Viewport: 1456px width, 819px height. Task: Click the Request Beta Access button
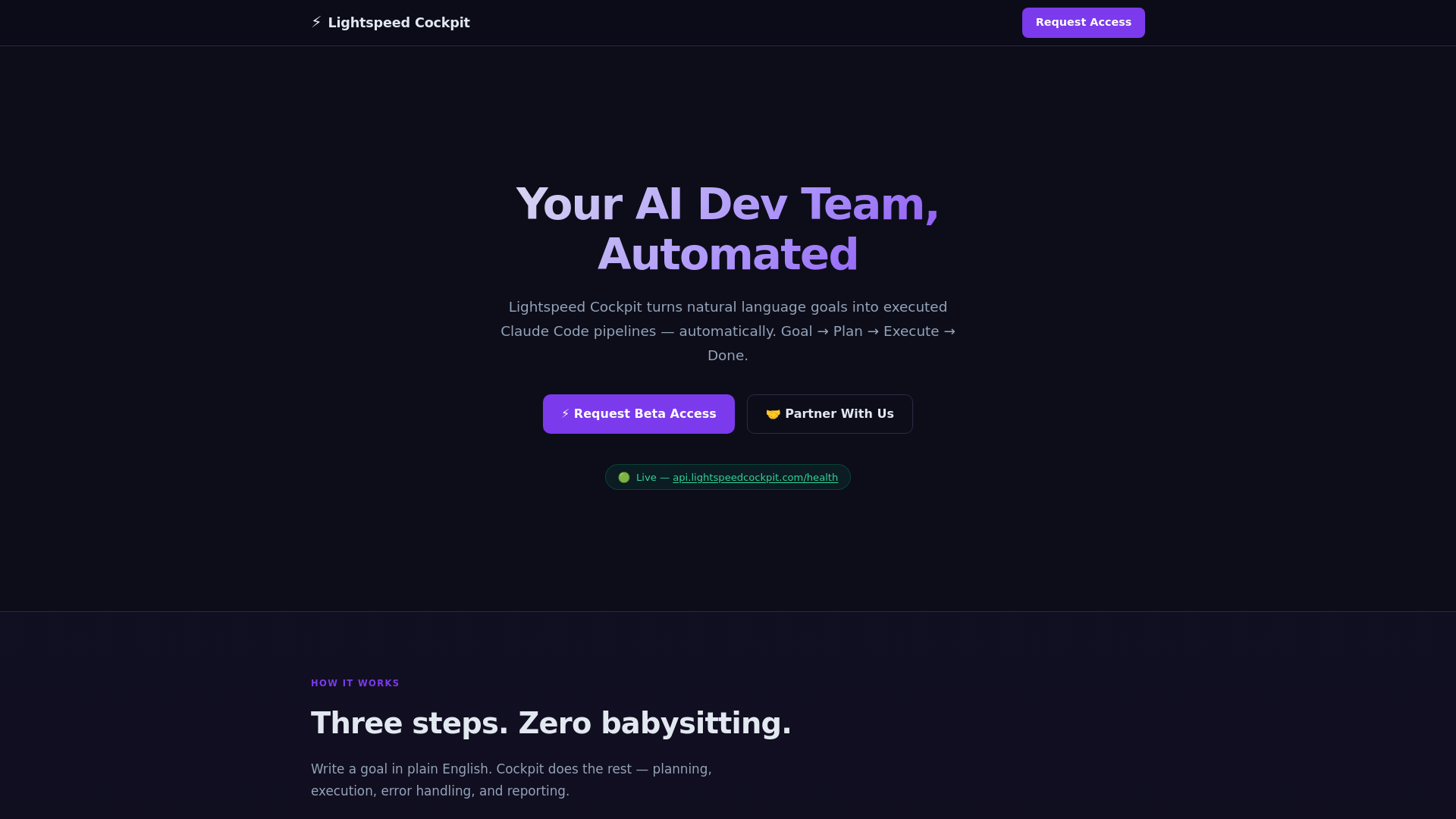(639, 414)
